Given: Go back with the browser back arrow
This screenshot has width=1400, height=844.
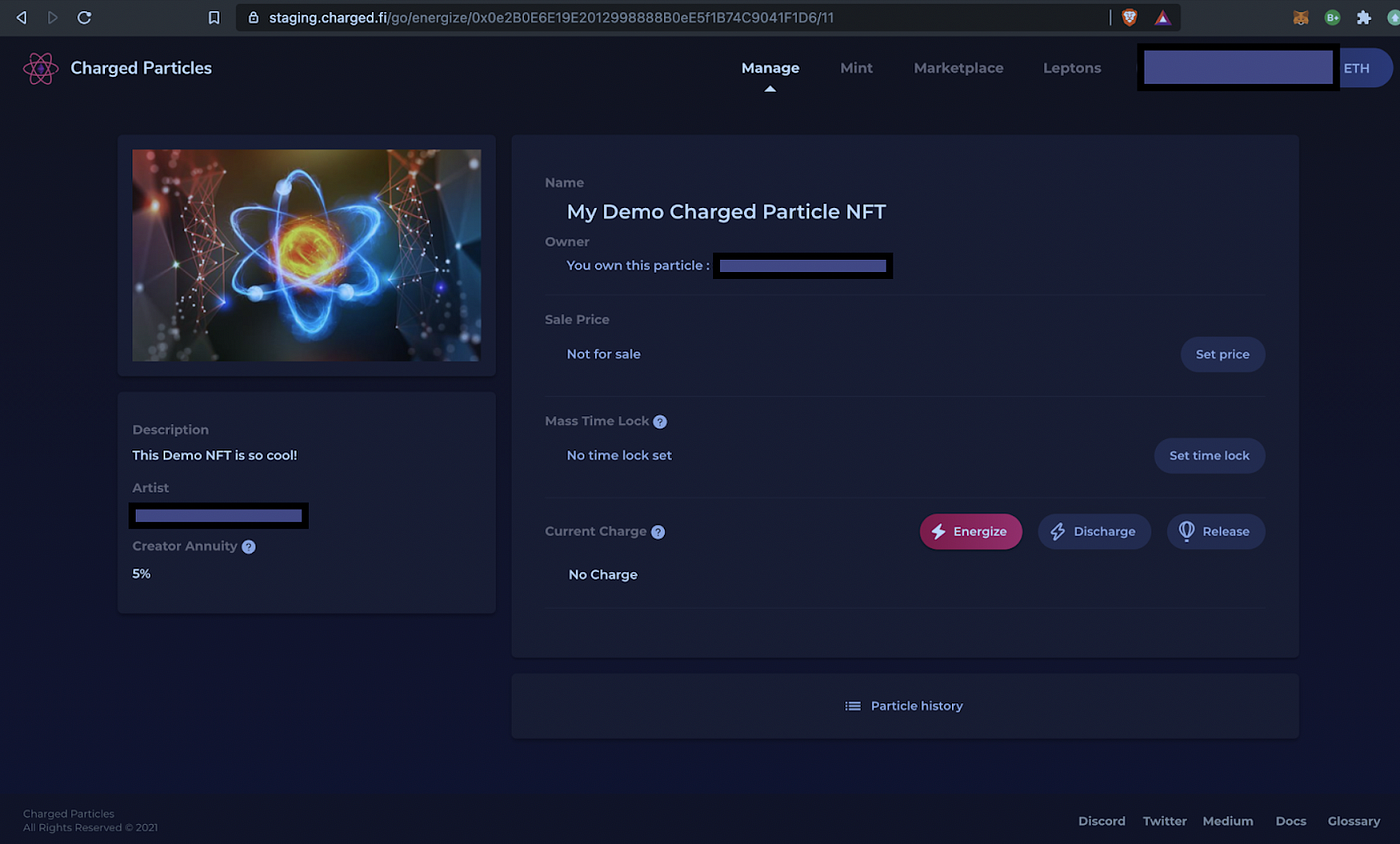Looking at the screenshot, I should (x=21, y=17).
